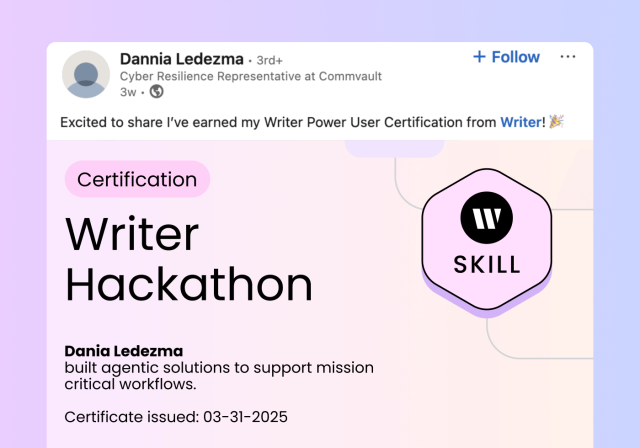Click the black Writer W logo

tap(487, 218)
